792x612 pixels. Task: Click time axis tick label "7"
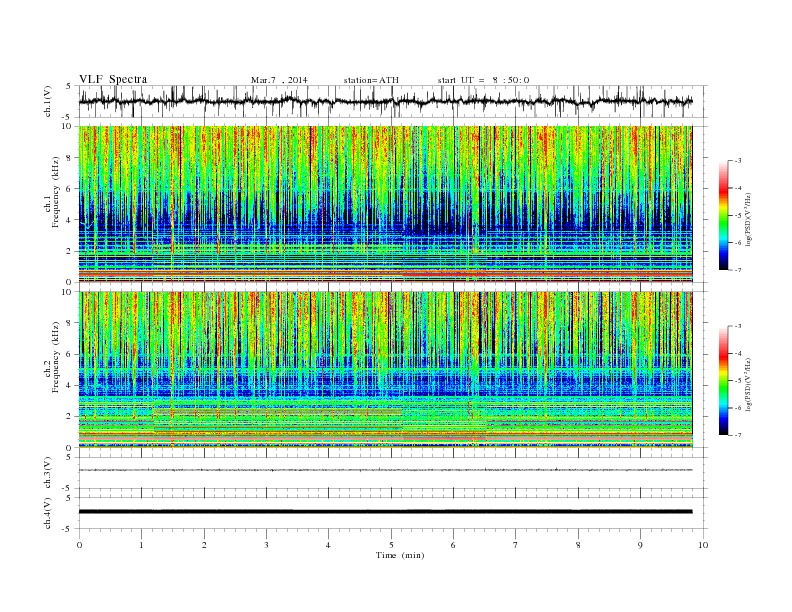click(x=516, y=545)
